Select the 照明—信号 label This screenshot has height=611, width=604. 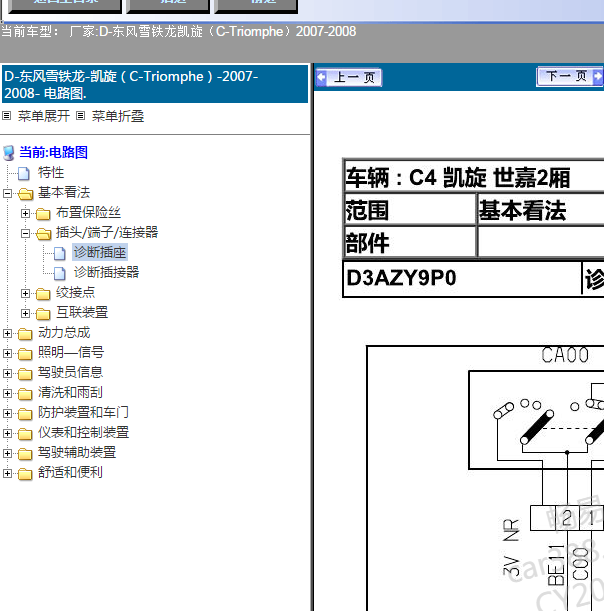point(71,352)
